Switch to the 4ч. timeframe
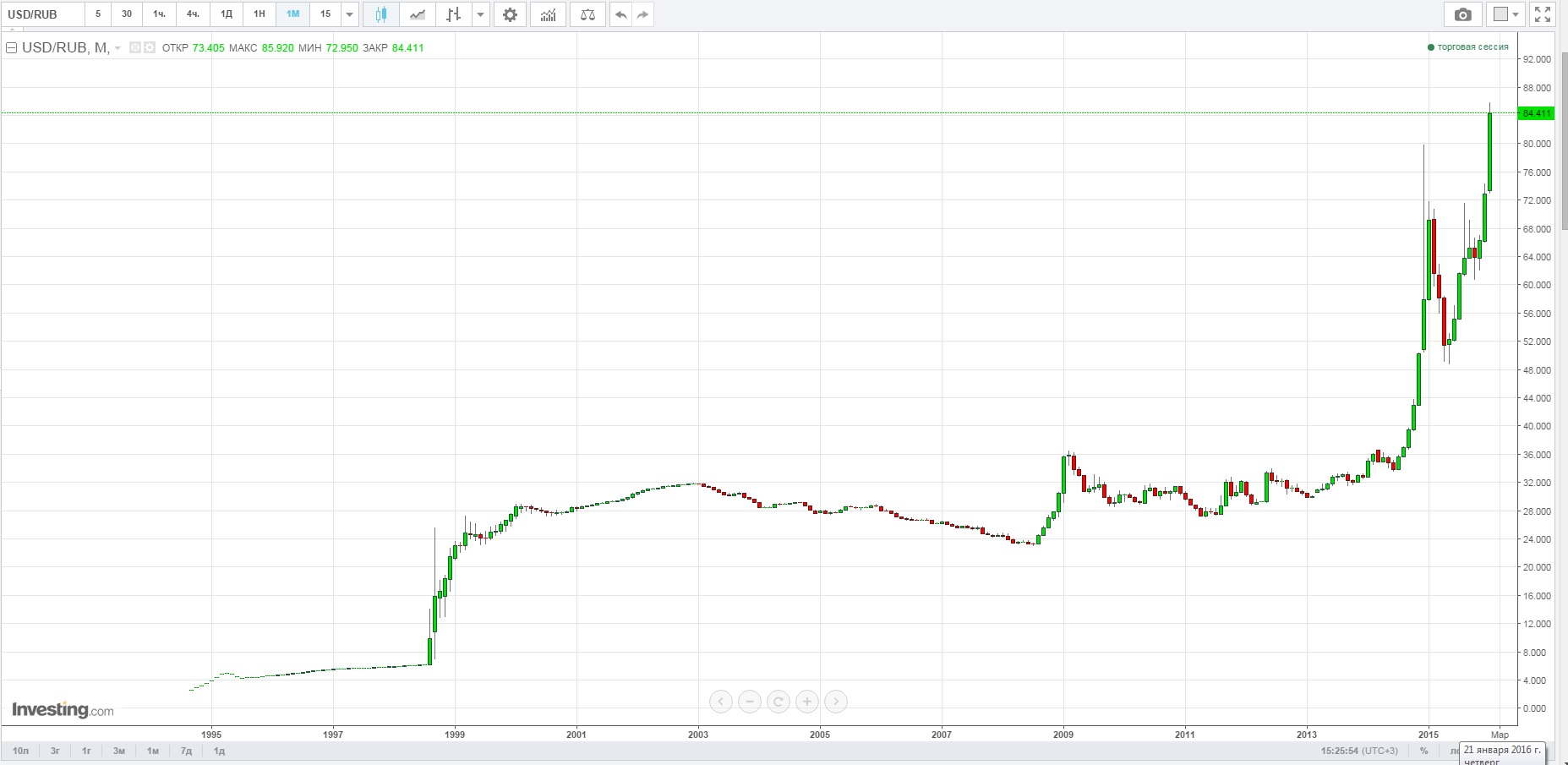The width and height of the screenshot is (1568, 765). 193,14
